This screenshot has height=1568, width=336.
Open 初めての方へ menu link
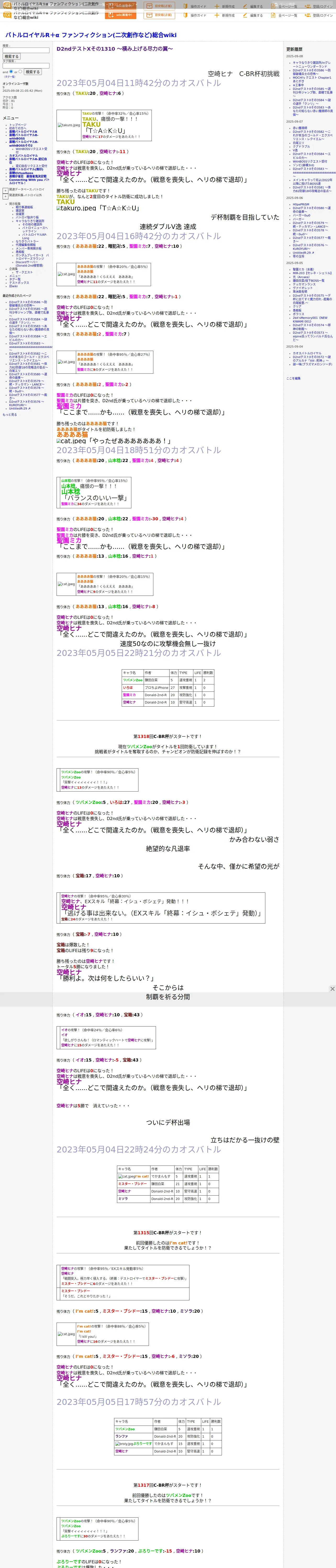click(x=18, y=128)
